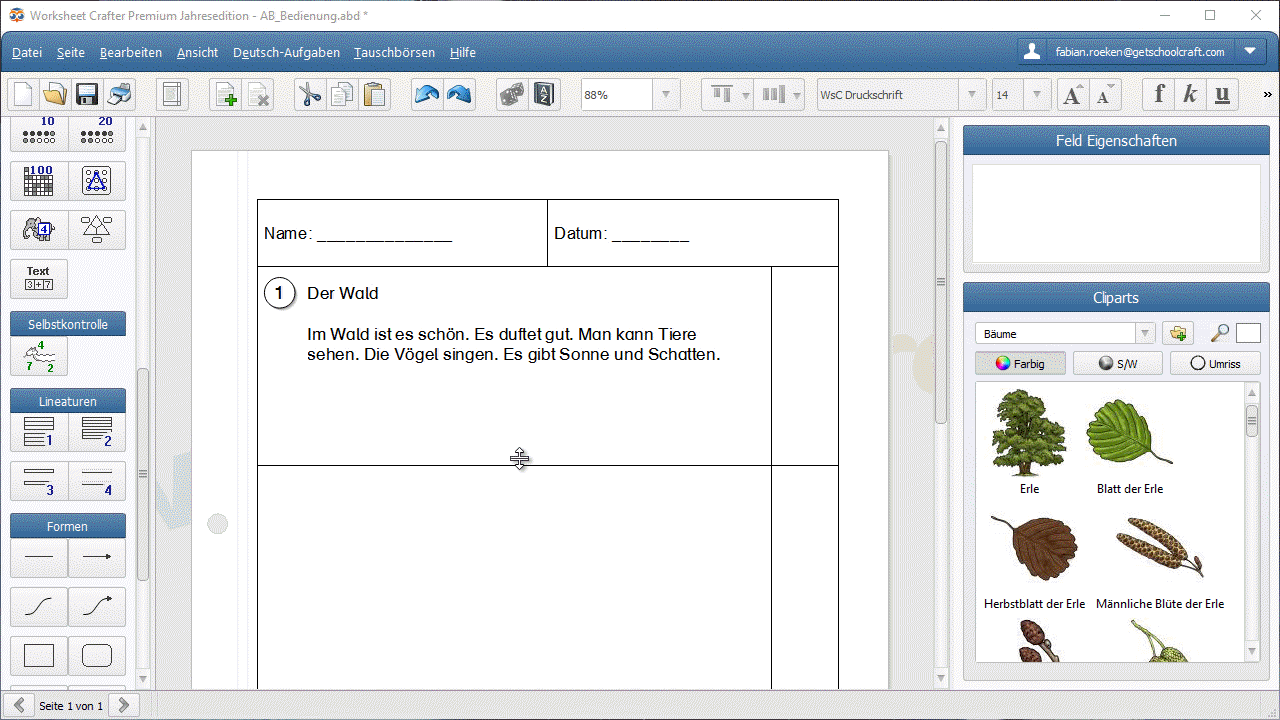Click the Print icon in toolbar
The image size is (1280, 720).
tap(119, 95)
